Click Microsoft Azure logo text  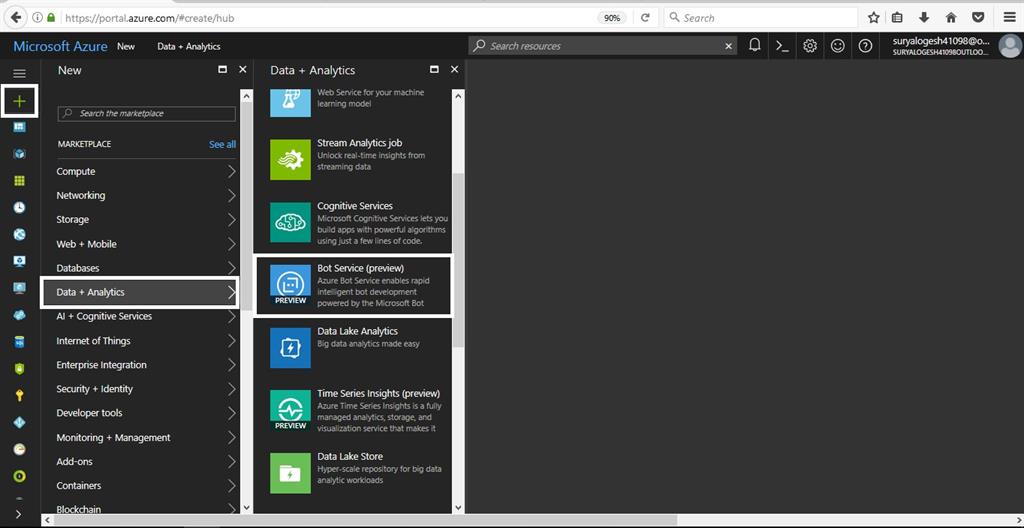pyautogui.click(x=61, y=46)
